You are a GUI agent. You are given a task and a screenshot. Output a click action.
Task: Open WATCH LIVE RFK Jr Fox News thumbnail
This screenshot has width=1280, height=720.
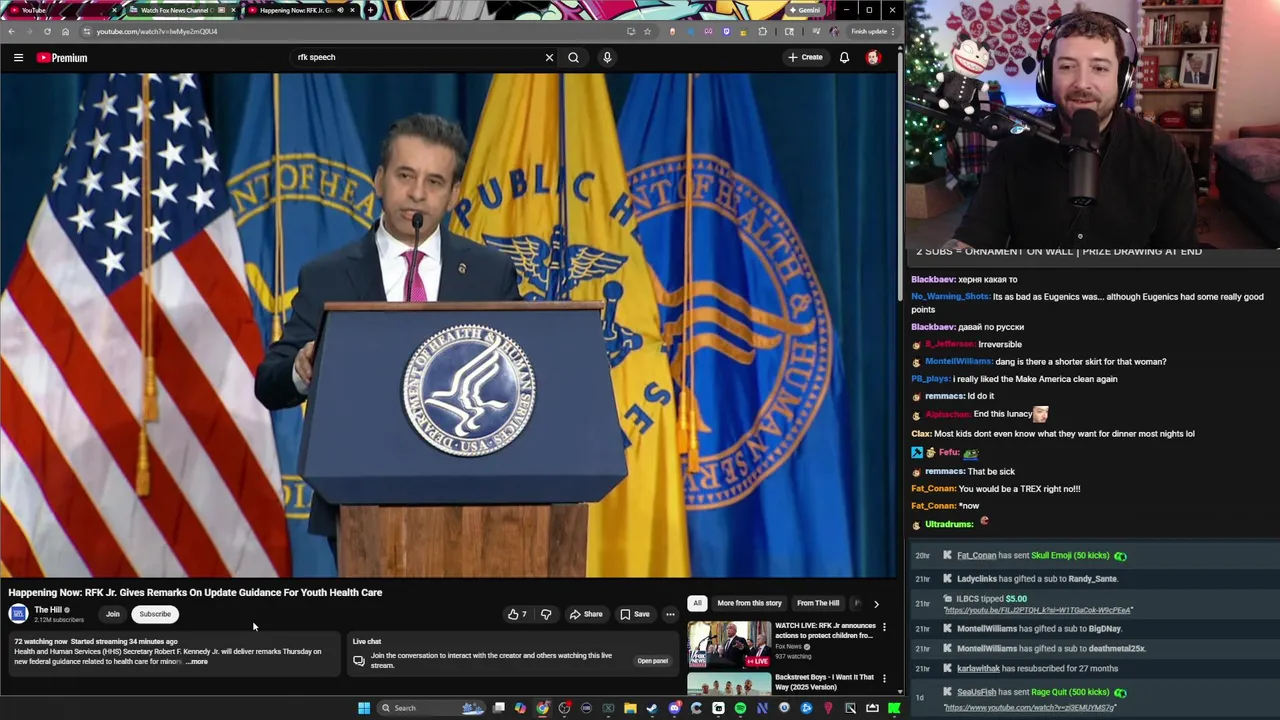coord(729,645)
